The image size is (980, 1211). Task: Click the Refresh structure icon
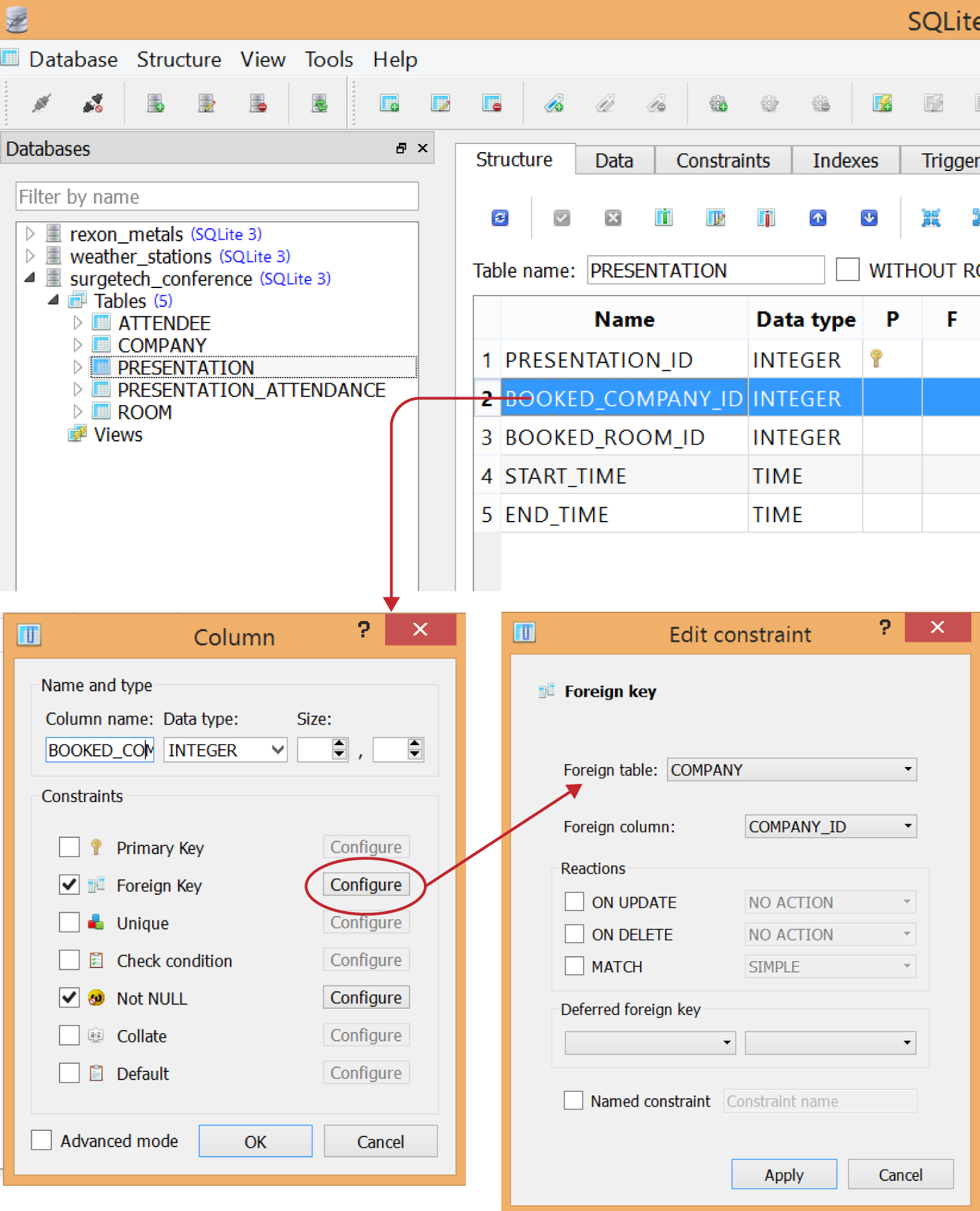(500, 218)
